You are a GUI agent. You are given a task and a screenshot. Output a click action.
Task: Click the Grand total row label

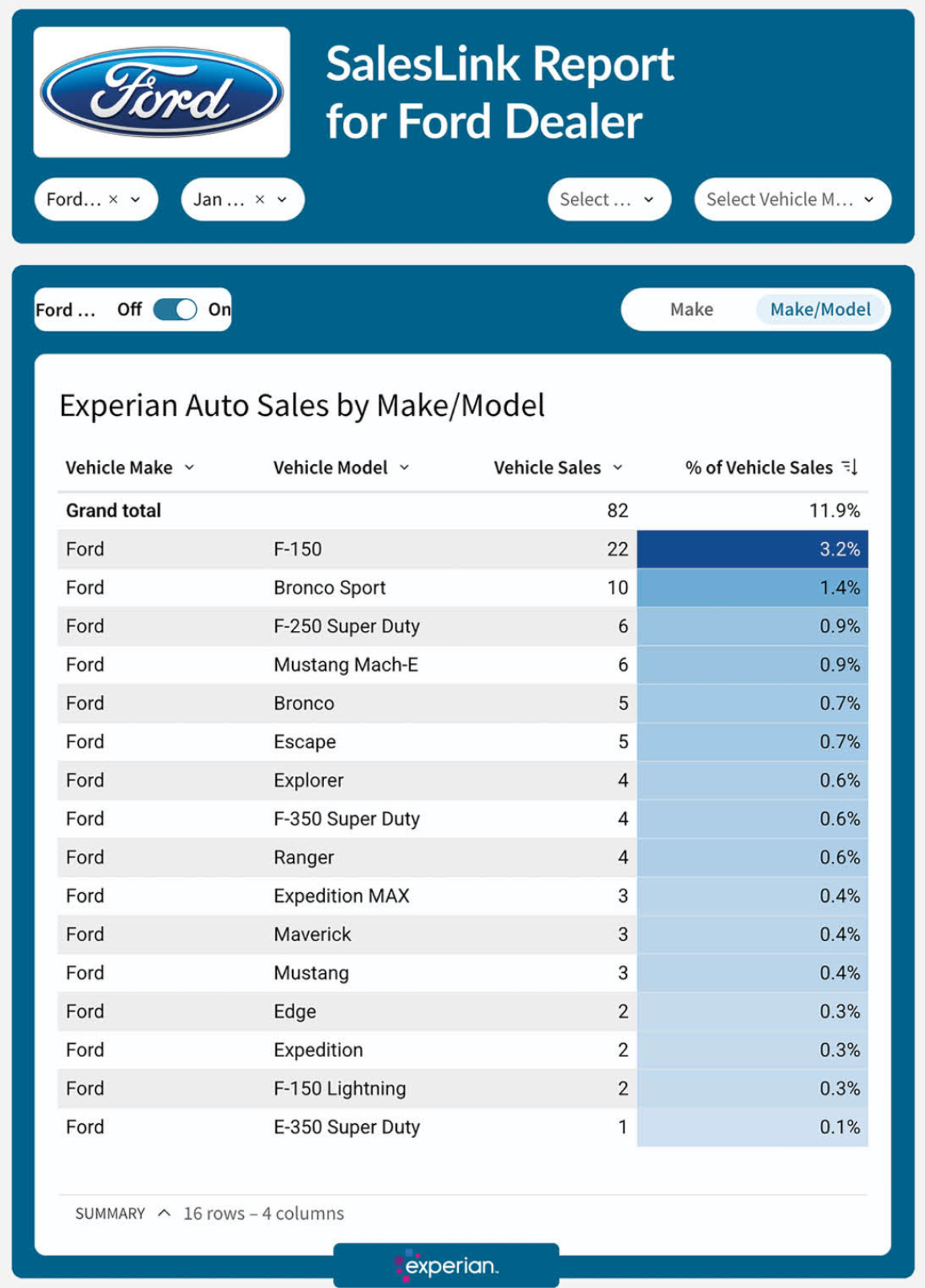point(114,511)
